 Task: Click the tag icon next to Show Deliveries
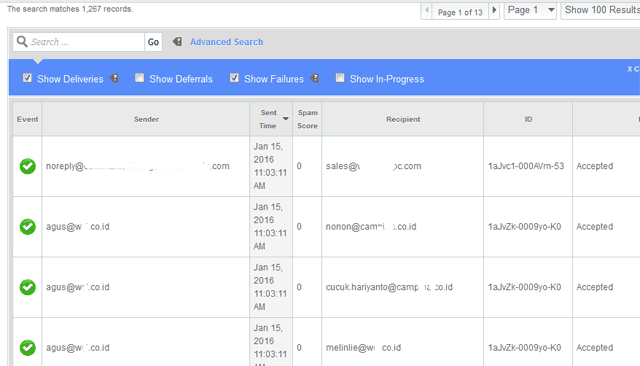point(114,78)
